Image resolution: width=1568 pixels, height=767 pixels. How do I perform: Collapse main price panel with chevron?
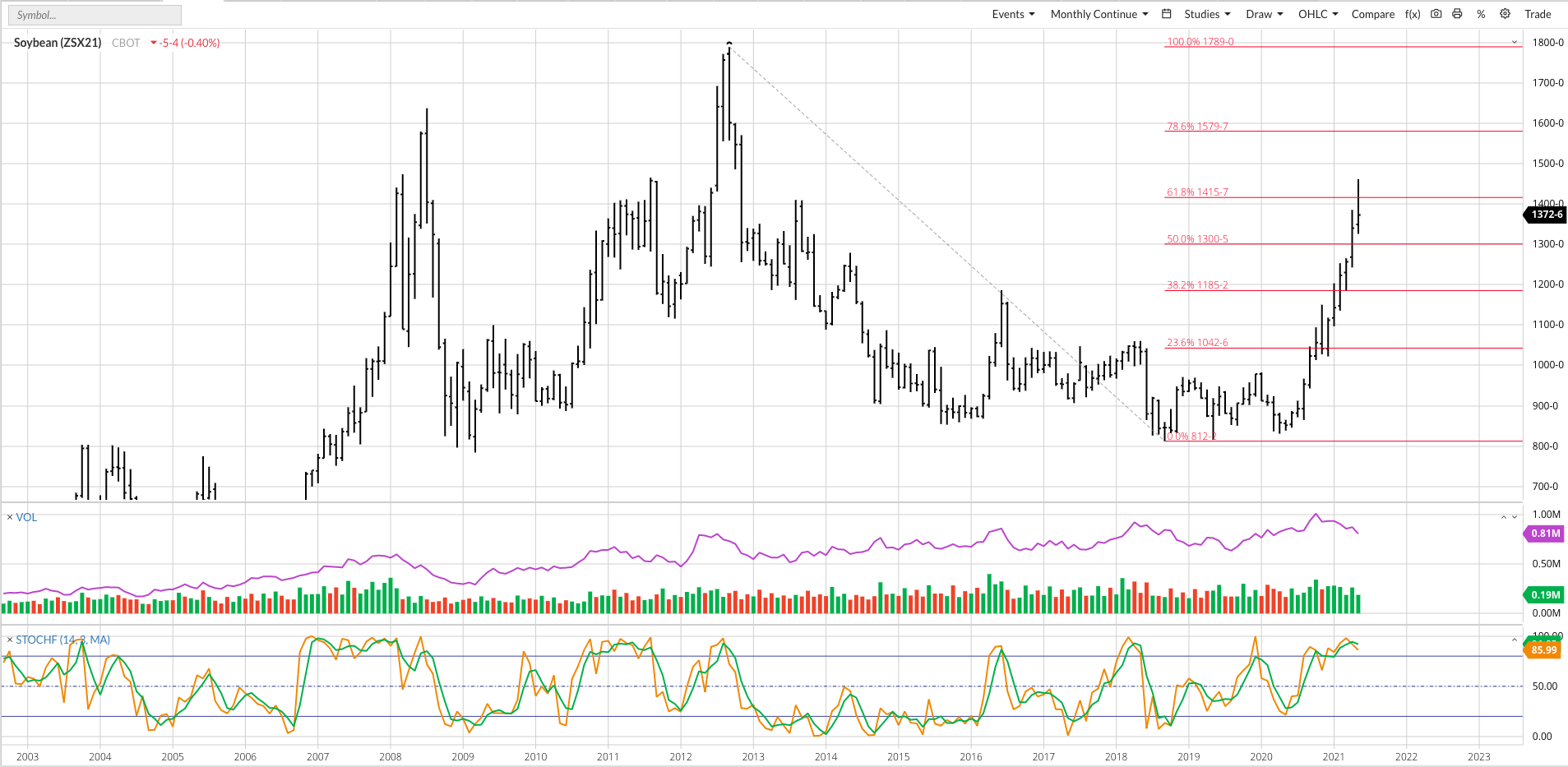tap(1515, 42)
